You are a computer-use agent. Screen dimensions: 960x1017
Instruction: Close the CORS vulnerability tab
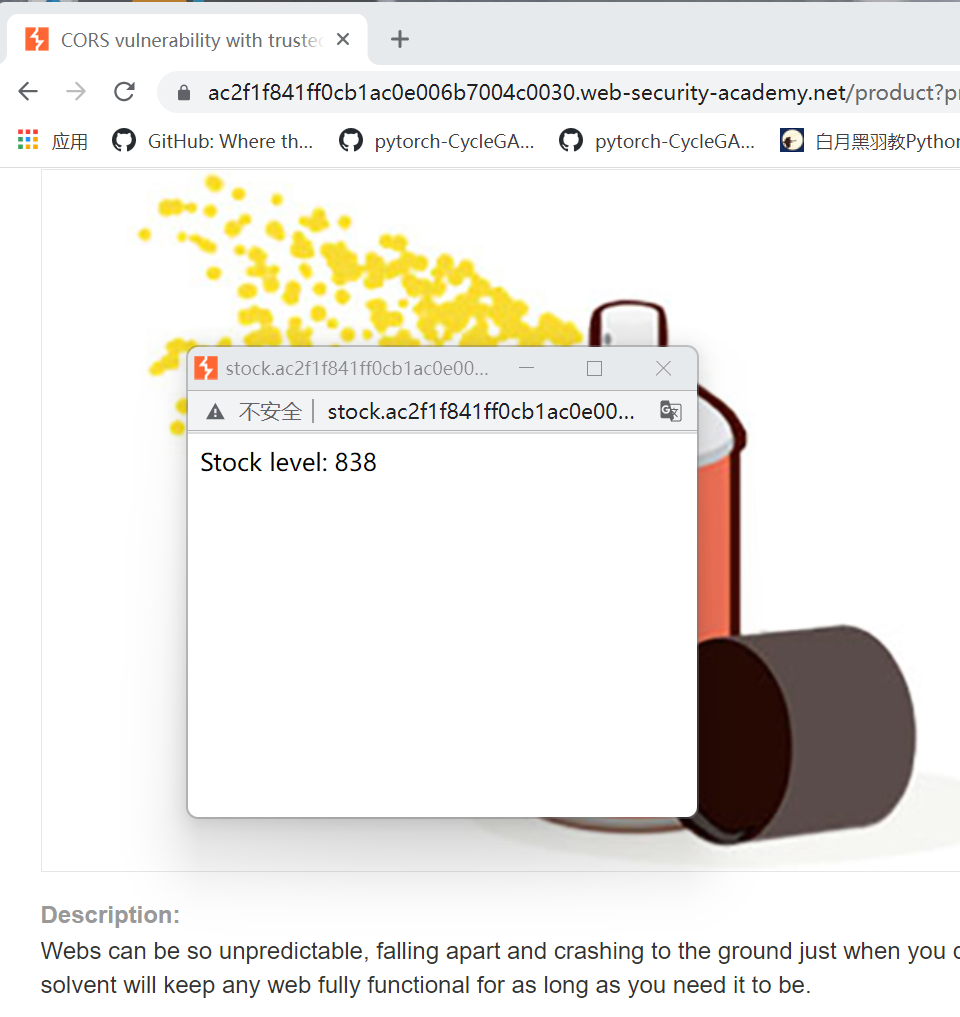click(x=343, y=40)
